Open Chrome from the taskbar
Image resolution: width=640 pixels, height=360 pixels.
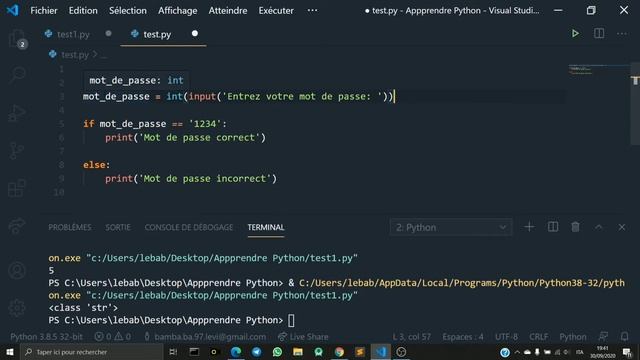coord(339,352)
